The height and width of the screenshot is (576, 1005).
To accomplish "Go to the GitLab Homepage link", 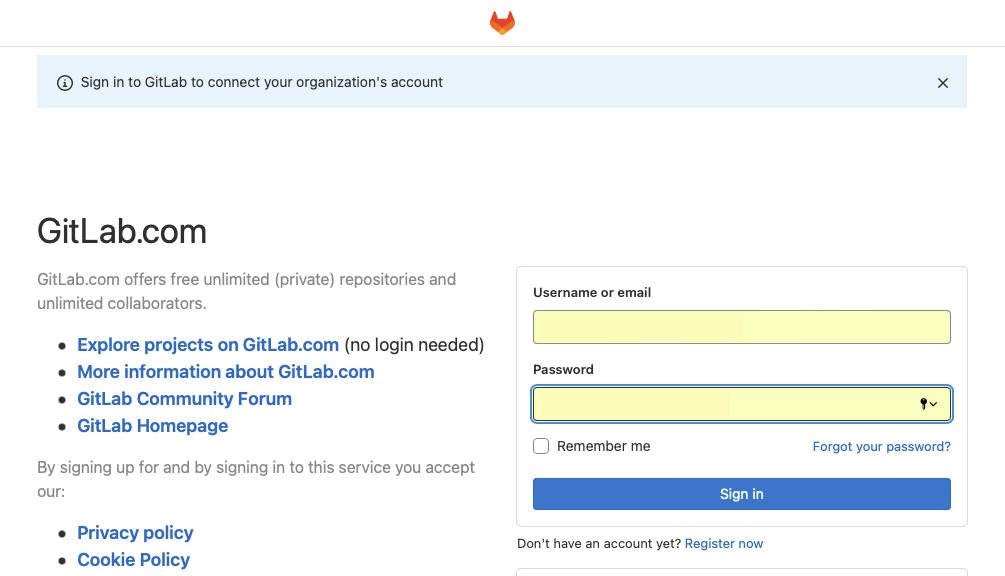I will [x=153, y=425].
